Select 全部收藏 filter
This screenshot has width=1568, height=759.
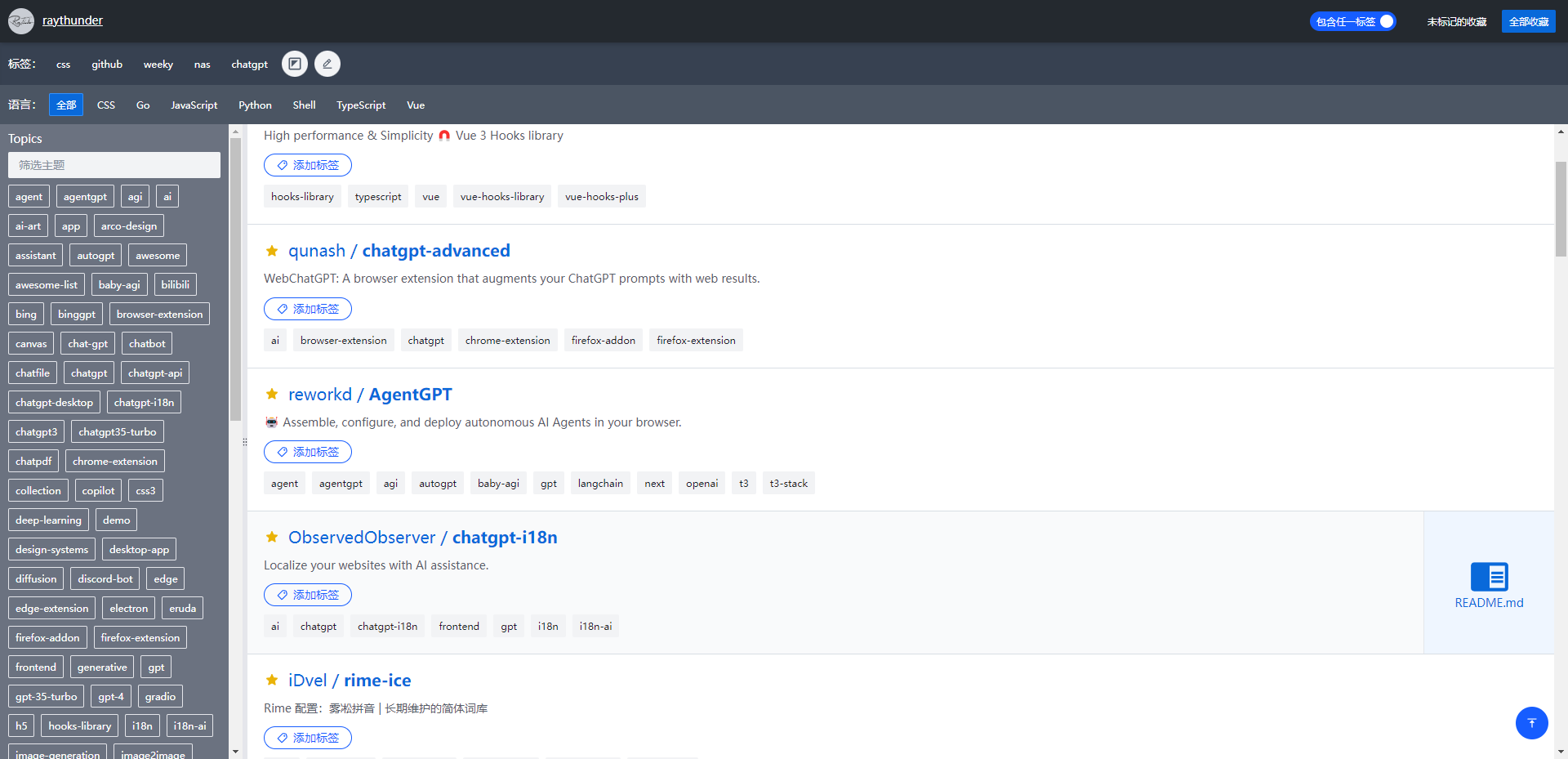[x=1528, y=21]
